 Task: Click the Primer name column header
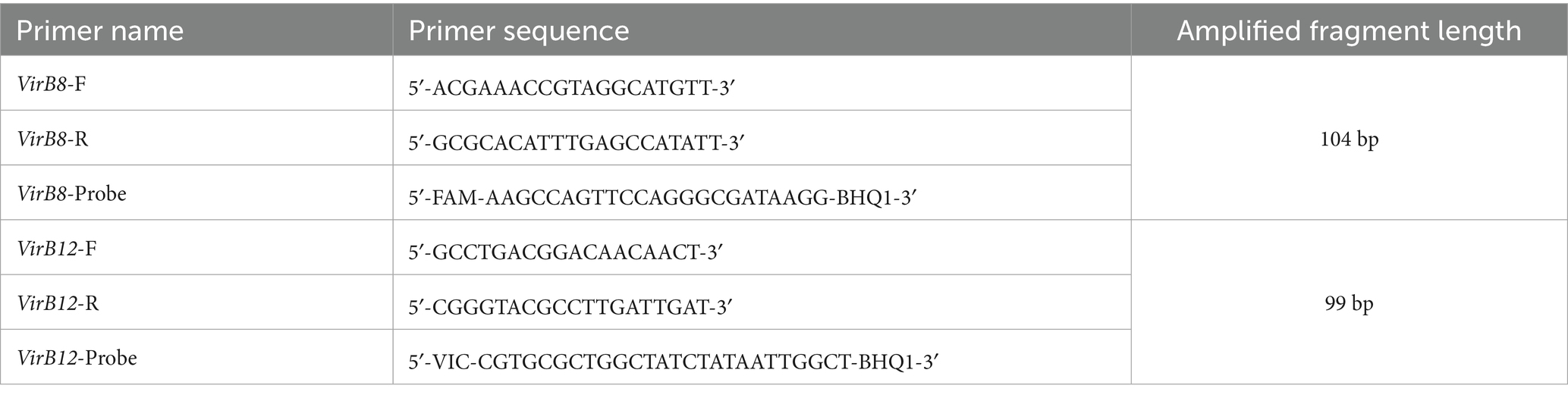click(x=99, y=31)
